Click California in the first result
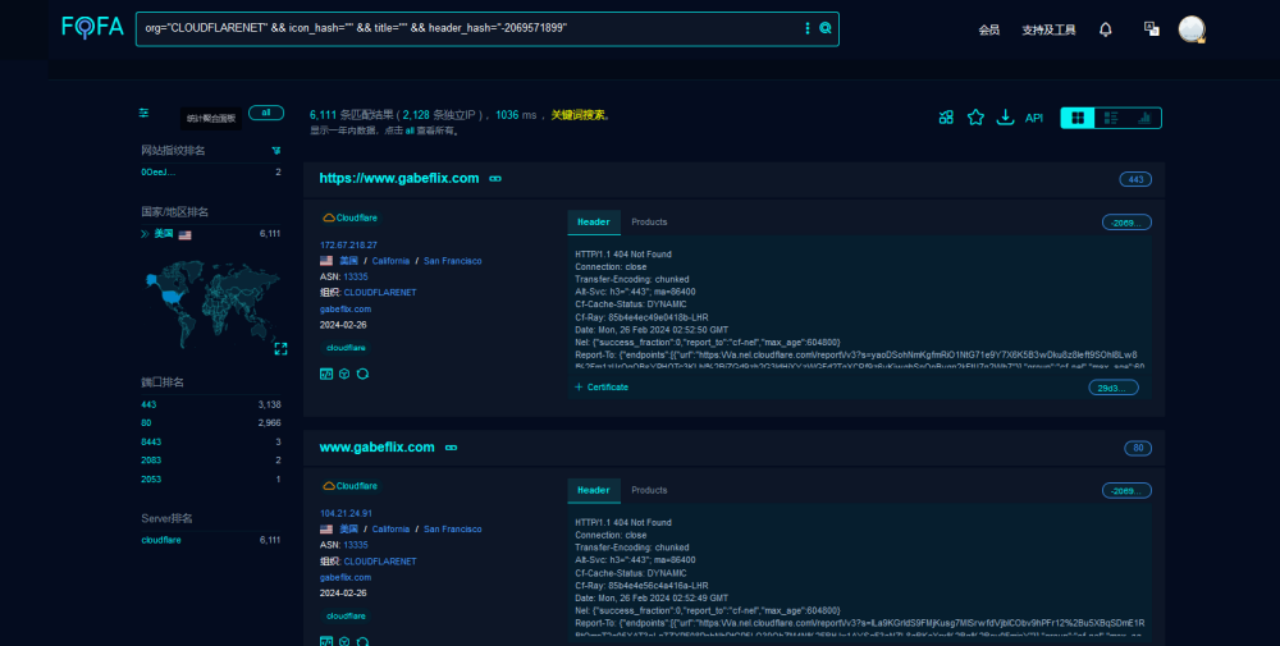Viewport: 1280px width, 646px height. pos(391,261)
